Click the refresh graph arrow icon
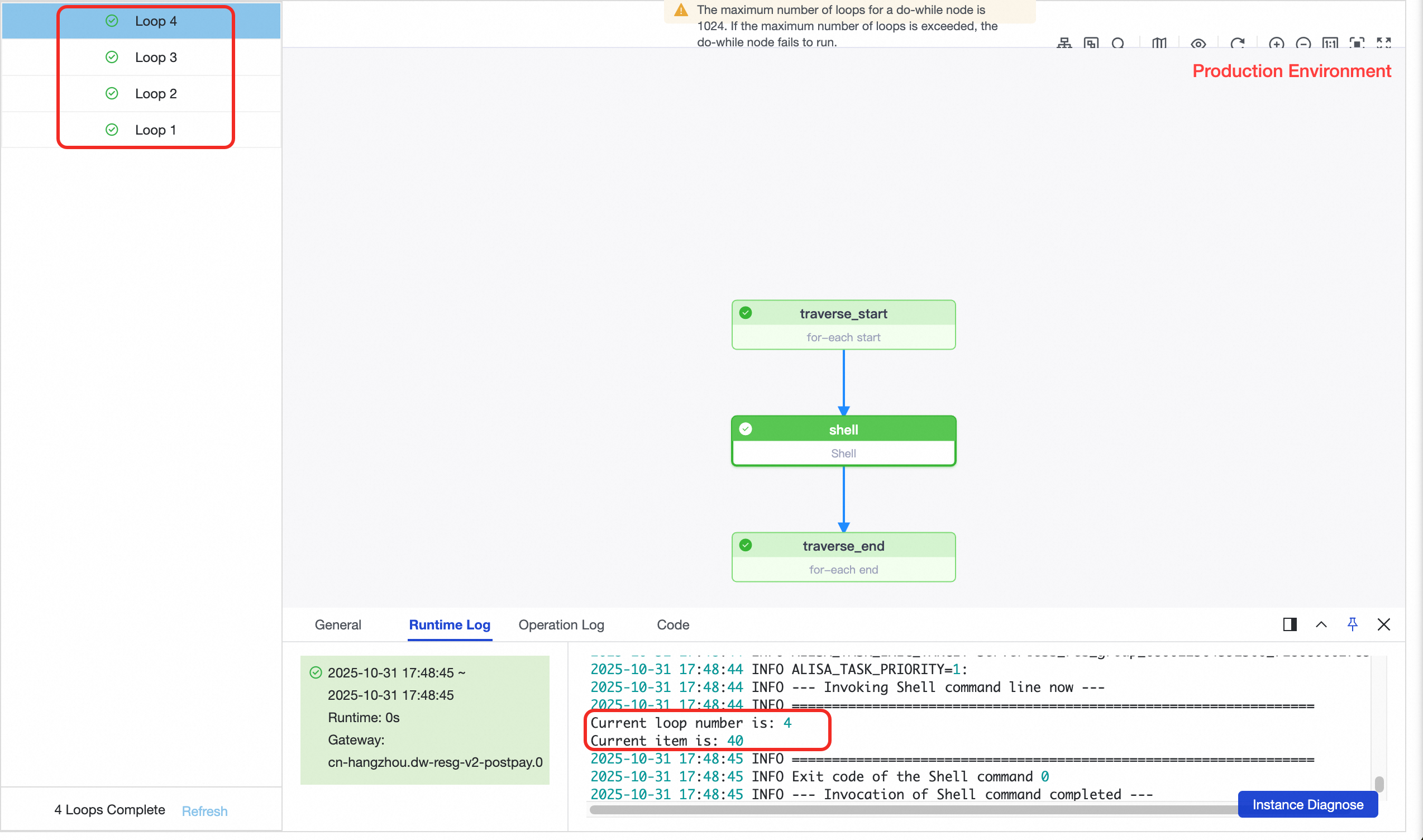This screenshot has width=1423, height=840. click(1238, 43)
